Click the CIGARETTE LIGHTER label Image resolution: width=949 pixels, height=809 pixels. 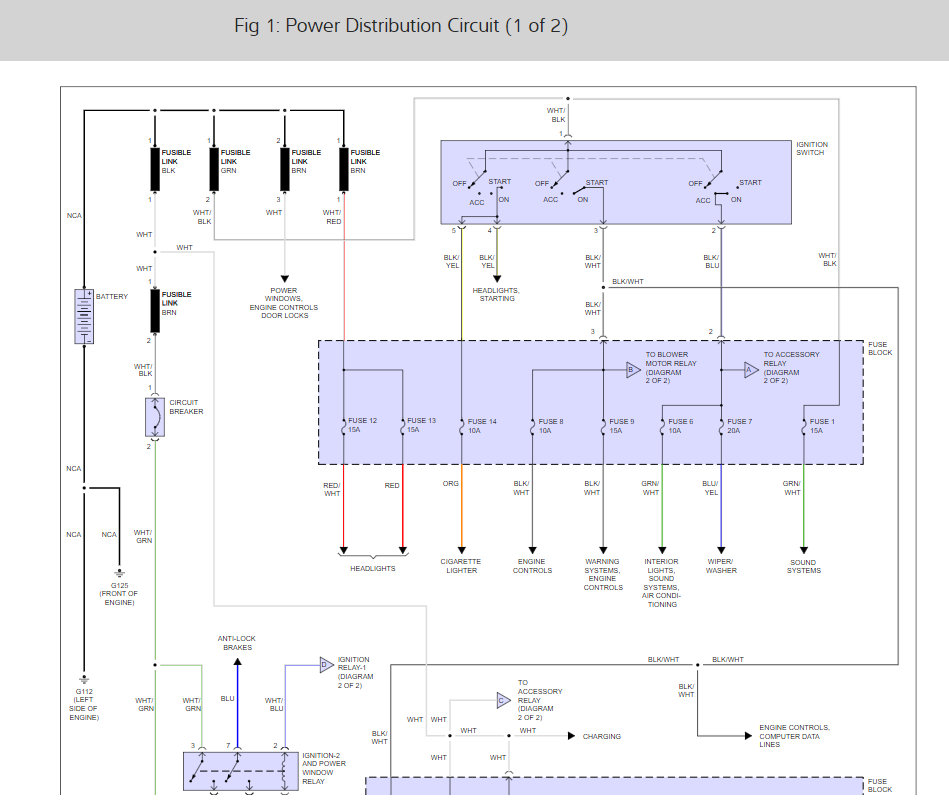point(461,566)
